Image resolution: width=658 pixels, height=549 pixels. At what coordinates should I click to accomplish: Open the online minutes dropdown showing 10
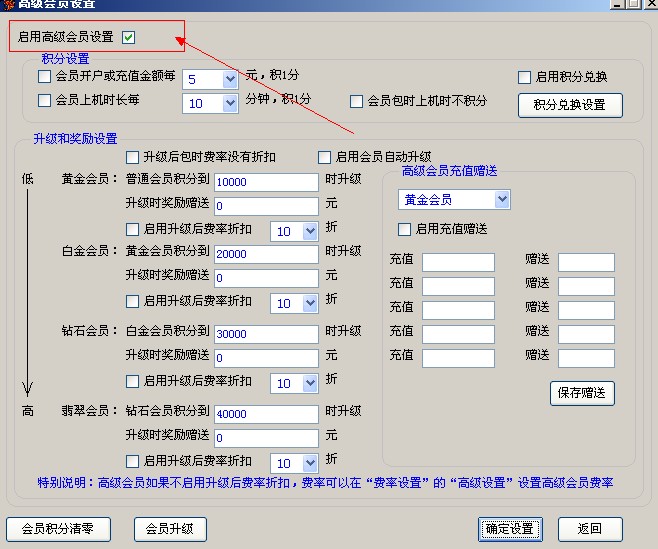pos(229,103)
